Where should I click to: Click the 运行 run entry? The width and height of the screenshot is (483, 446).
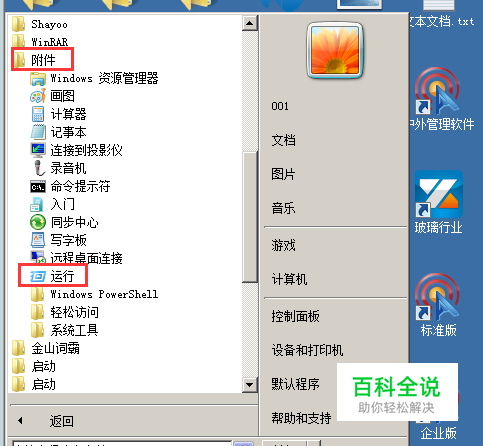[x=53, y=276]
